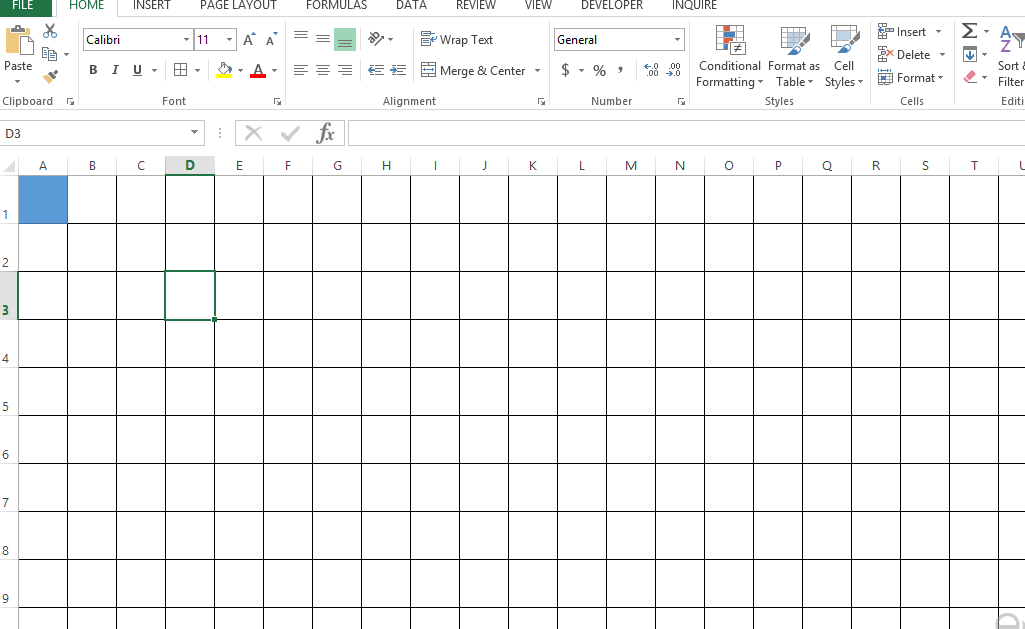Switch to the FORMULAS tab

tap(336, 6)
